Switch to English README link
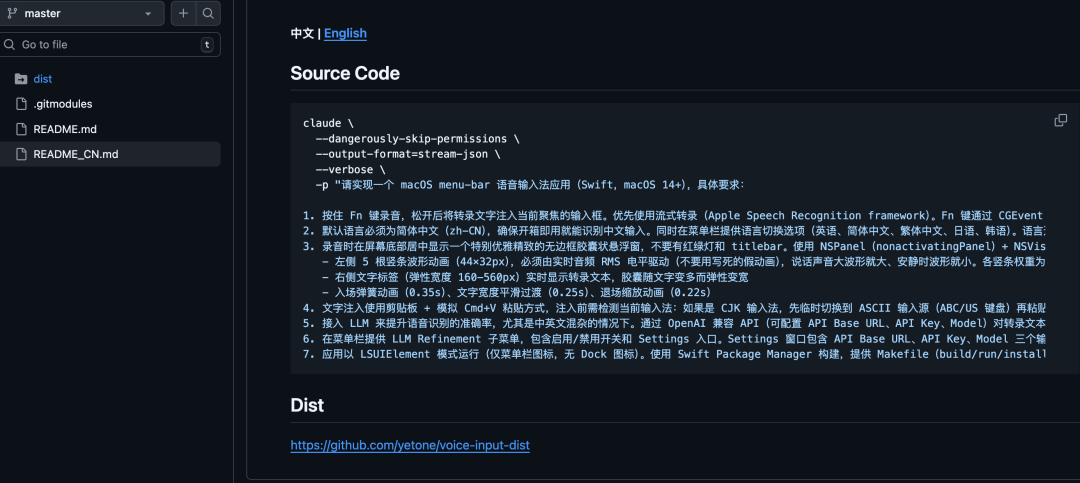The width and height of the screenshot is (1080, 483). click(345, 33)
